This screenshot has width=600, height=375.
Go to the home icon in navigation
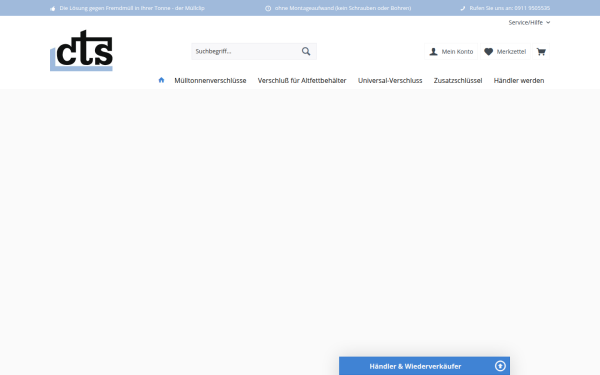161,80
